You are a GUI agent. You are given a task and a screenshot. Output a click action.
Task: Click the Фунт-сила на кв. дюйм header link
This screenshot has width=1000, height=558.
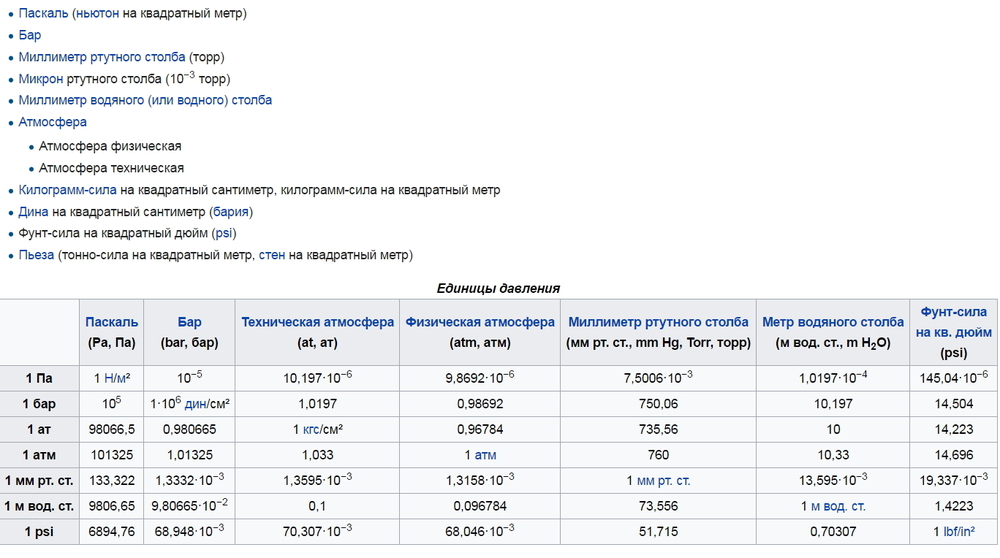pyautogui.click(x=953, y=322)
